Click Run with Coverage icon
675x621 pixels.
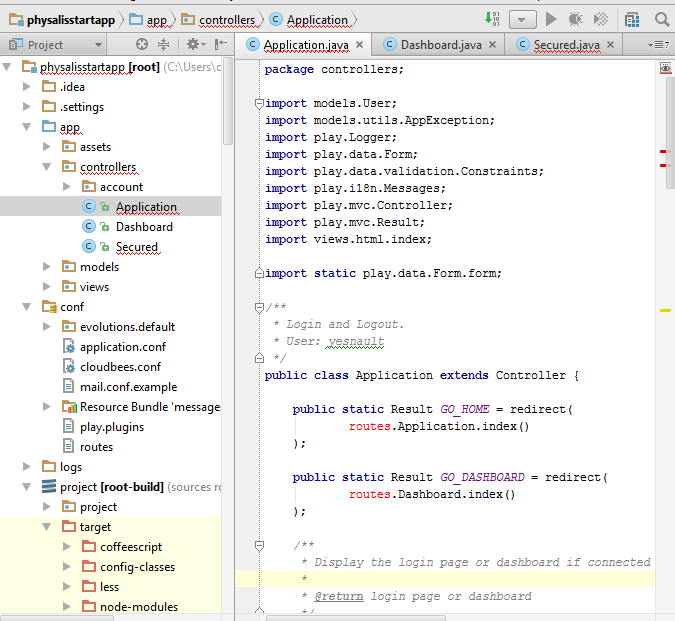point(601,19)
